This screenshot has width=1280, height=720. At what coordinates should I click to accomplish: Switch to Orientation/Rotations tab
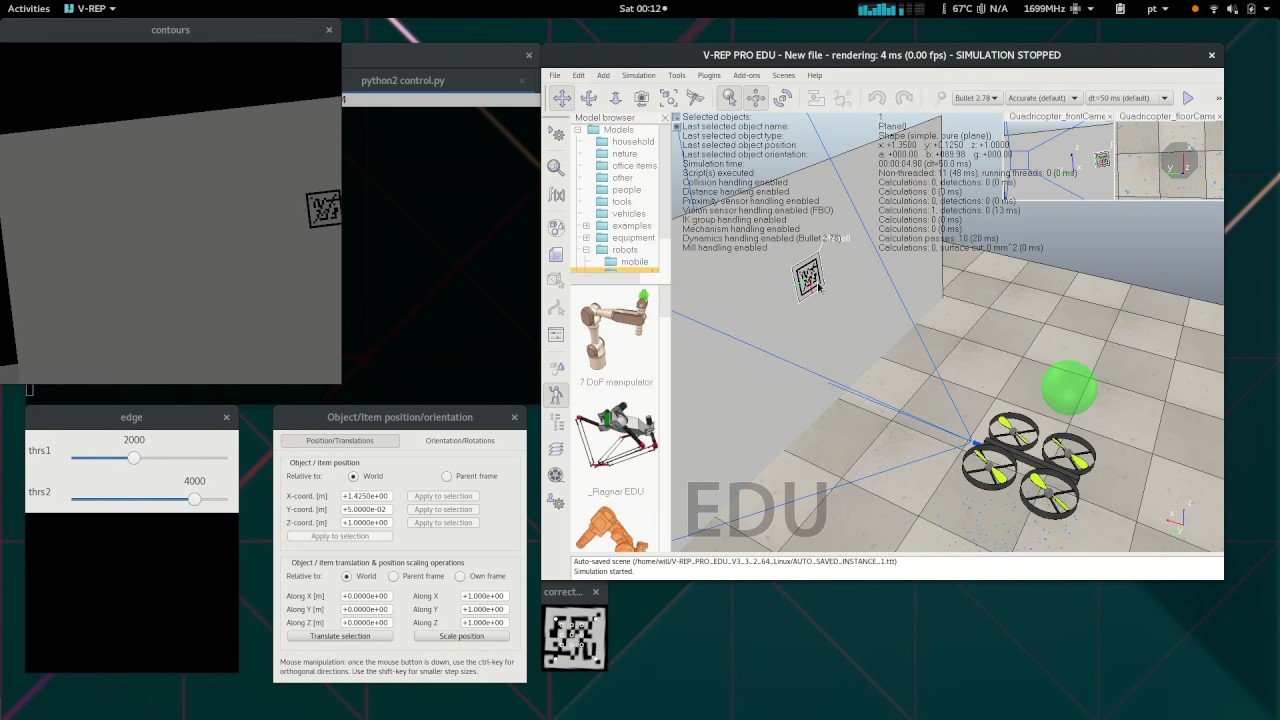[x=460, y=441]
